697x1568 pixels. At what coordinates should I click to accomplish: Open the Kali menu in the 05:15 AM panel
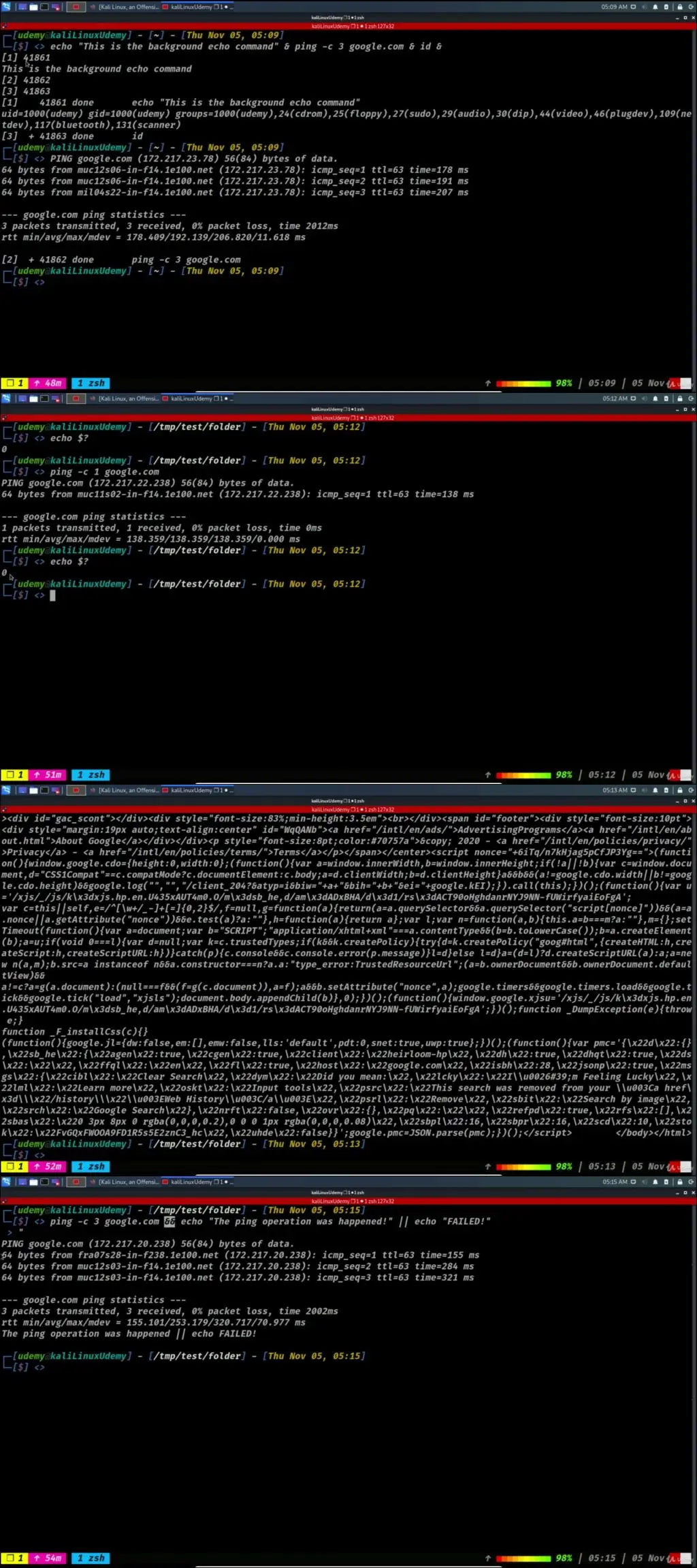tap(6, 1182)
